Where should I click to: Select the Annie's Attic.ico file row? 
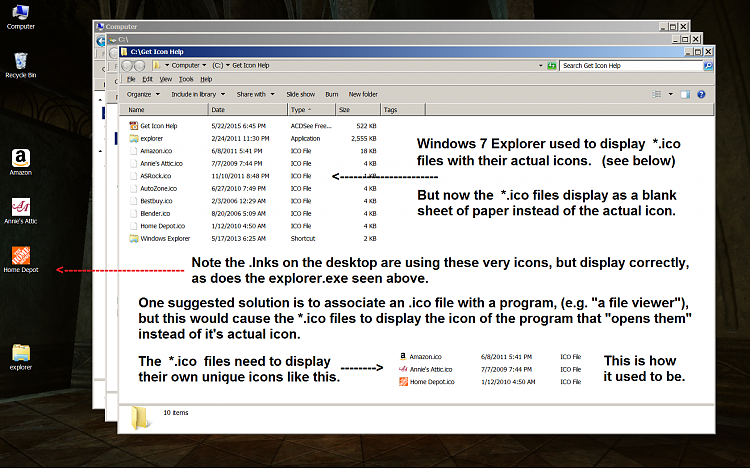coord(253,163)
